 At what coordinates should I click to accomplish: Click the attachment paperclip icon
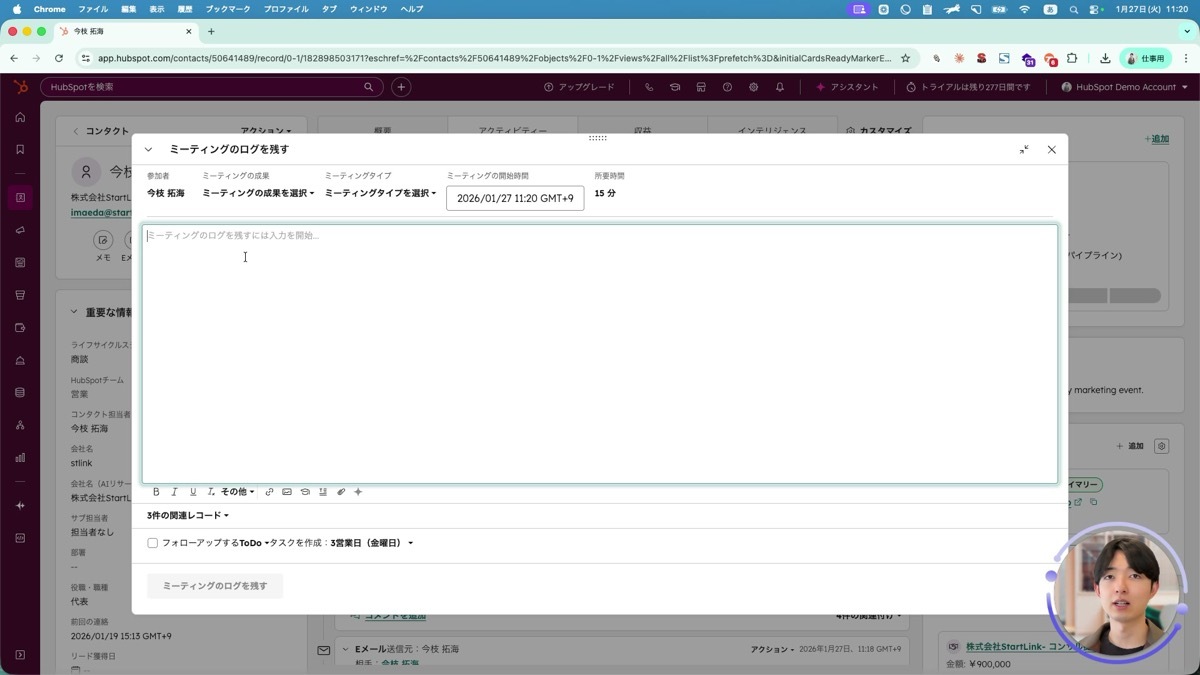click(x=341, y=492)
